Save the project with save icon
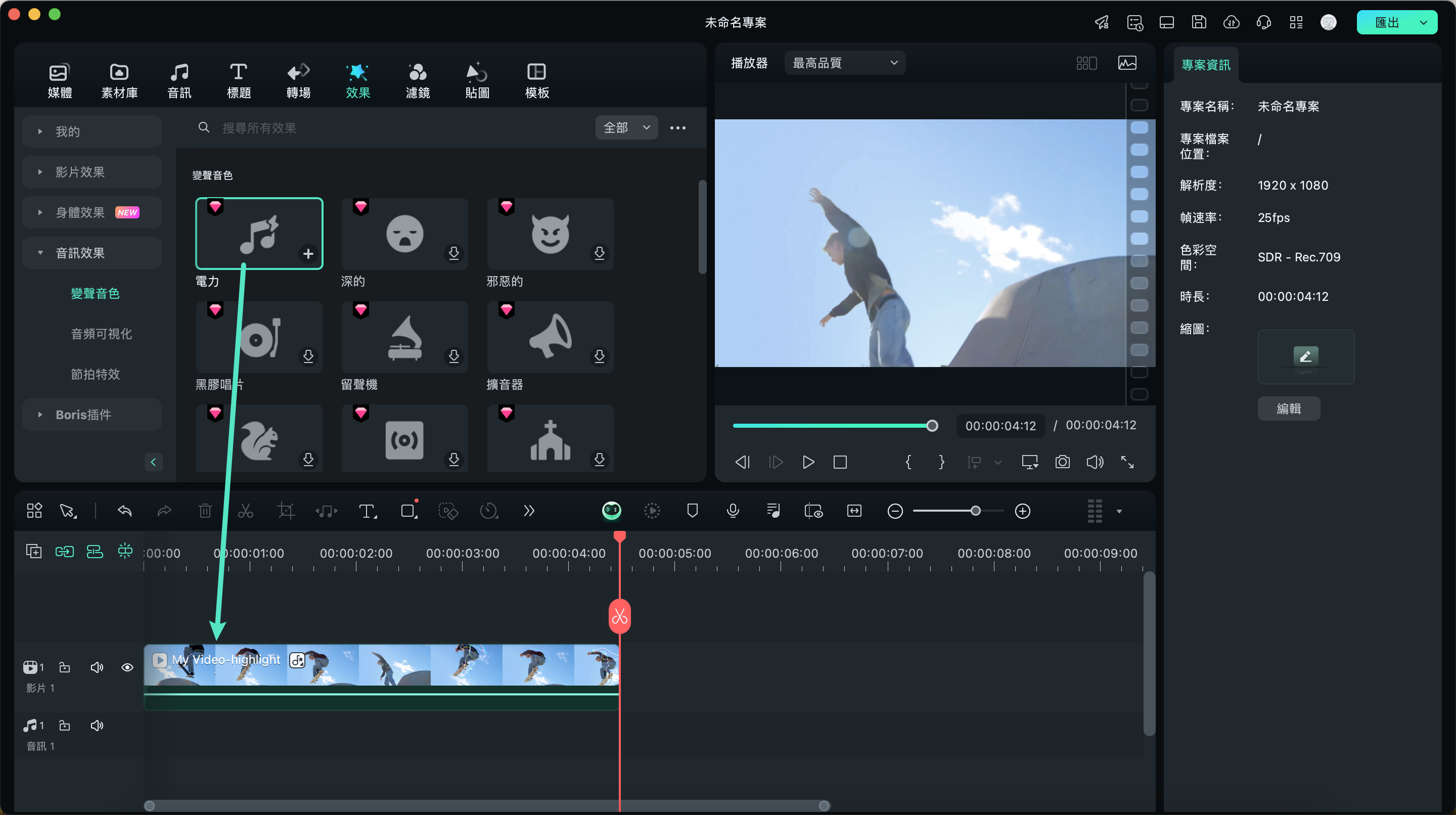The image size is (1456, 815). (1199, 22)
